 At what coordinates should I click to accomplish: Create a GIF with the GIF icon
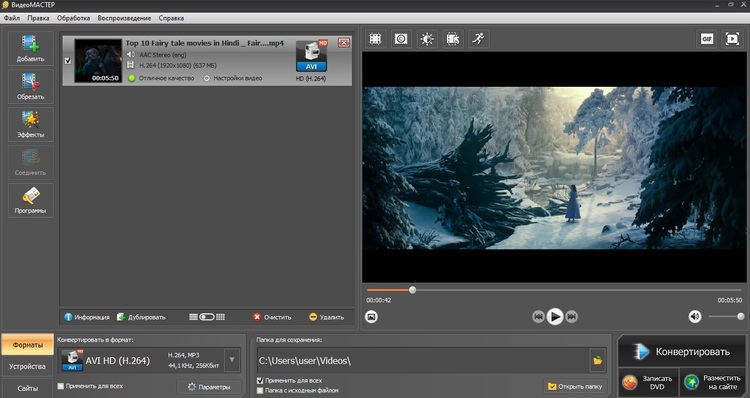click(x=707, y=39)
